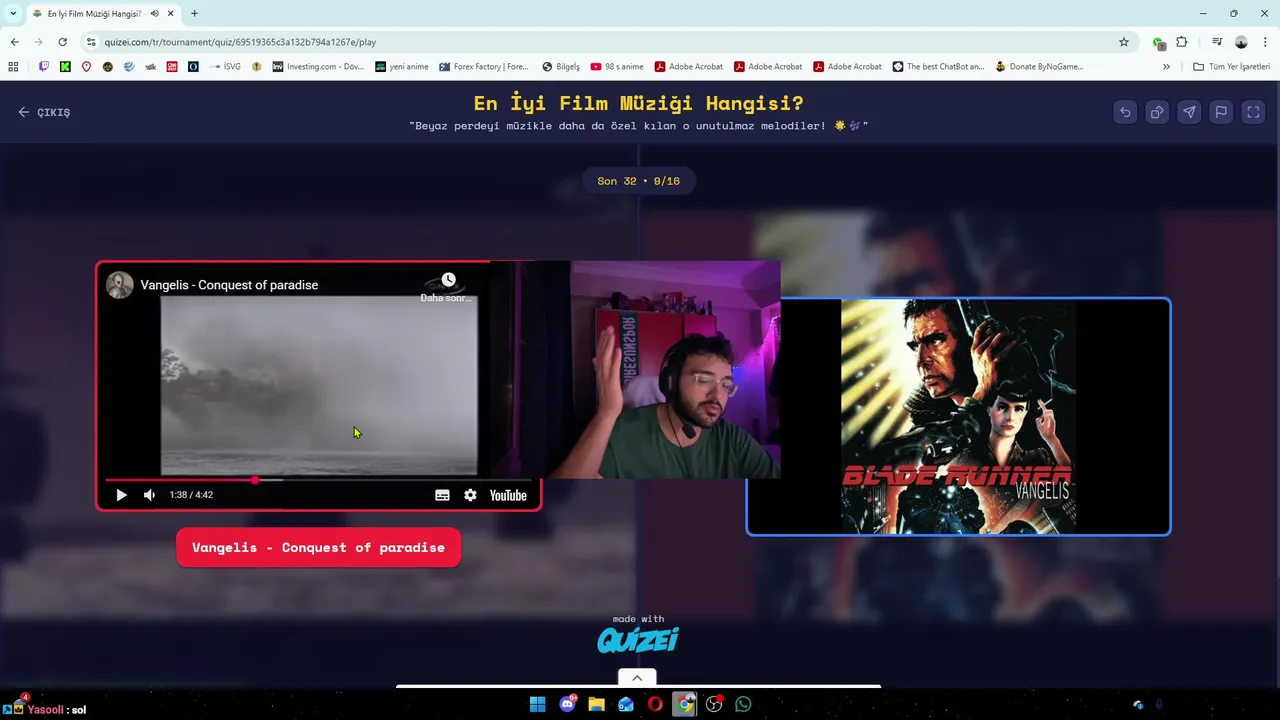Bookmark this page with star icon
This screenshot has height=720, width=1280.
(1124, 42)
